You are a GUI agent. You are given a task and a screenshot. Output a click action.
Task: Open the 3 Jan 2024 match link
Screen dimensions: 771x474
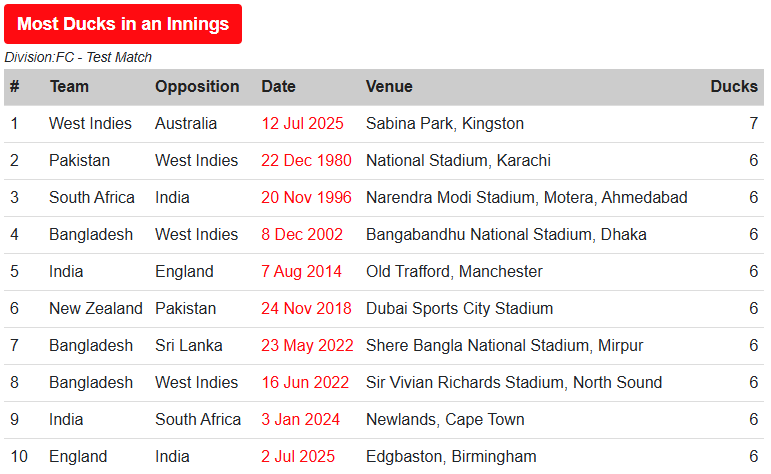tap(300, 419)
